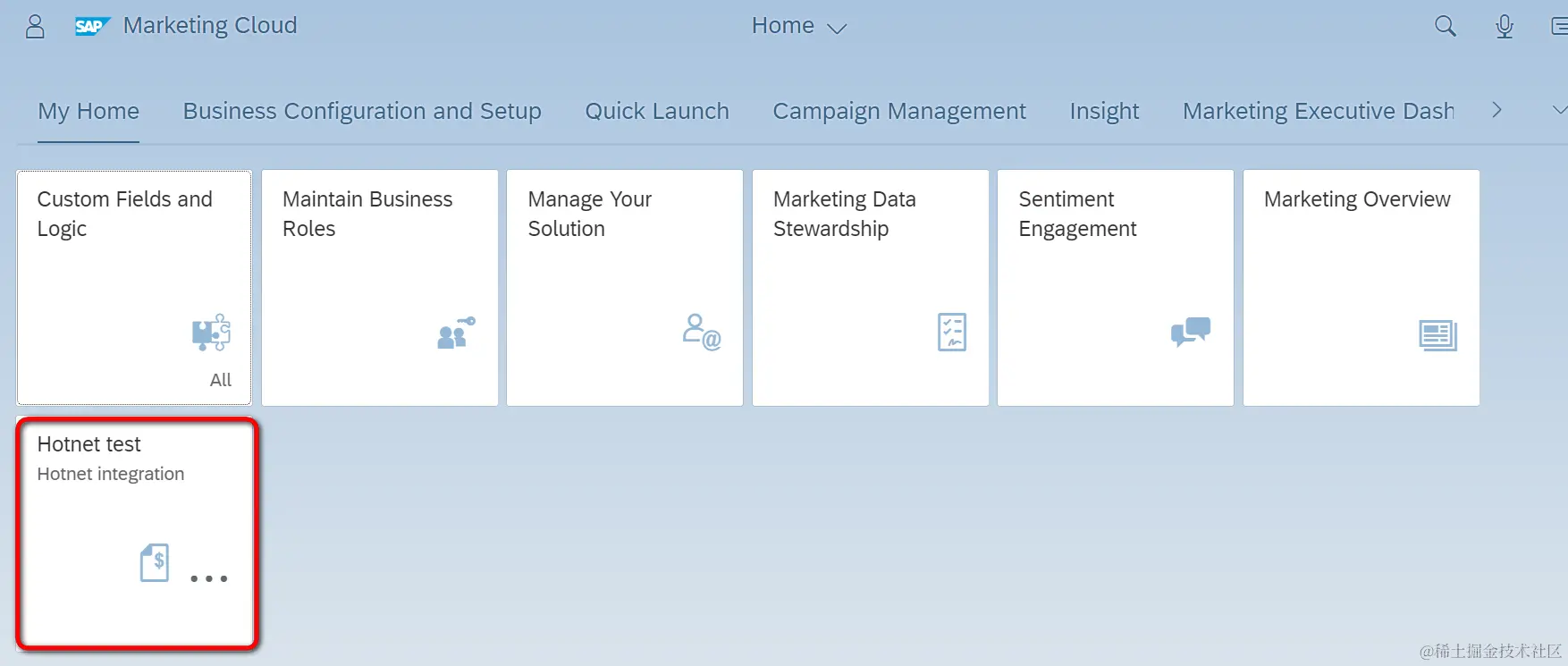Click the newspaper icon on Marketing Overview tile

click(1438, 335)
